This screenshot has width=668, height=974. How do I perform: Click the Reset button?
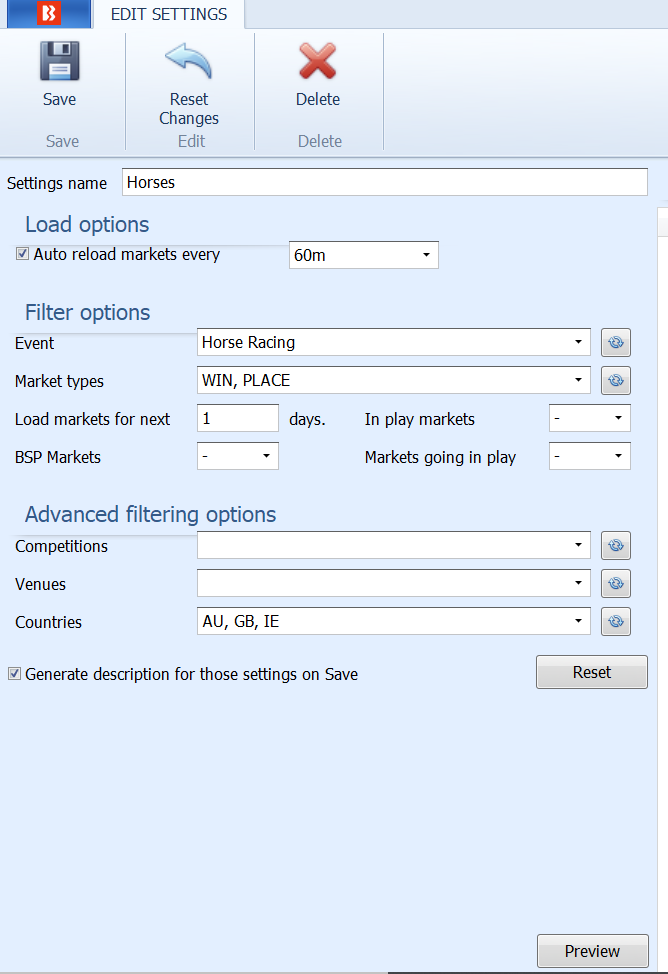(x=592, y=672)
